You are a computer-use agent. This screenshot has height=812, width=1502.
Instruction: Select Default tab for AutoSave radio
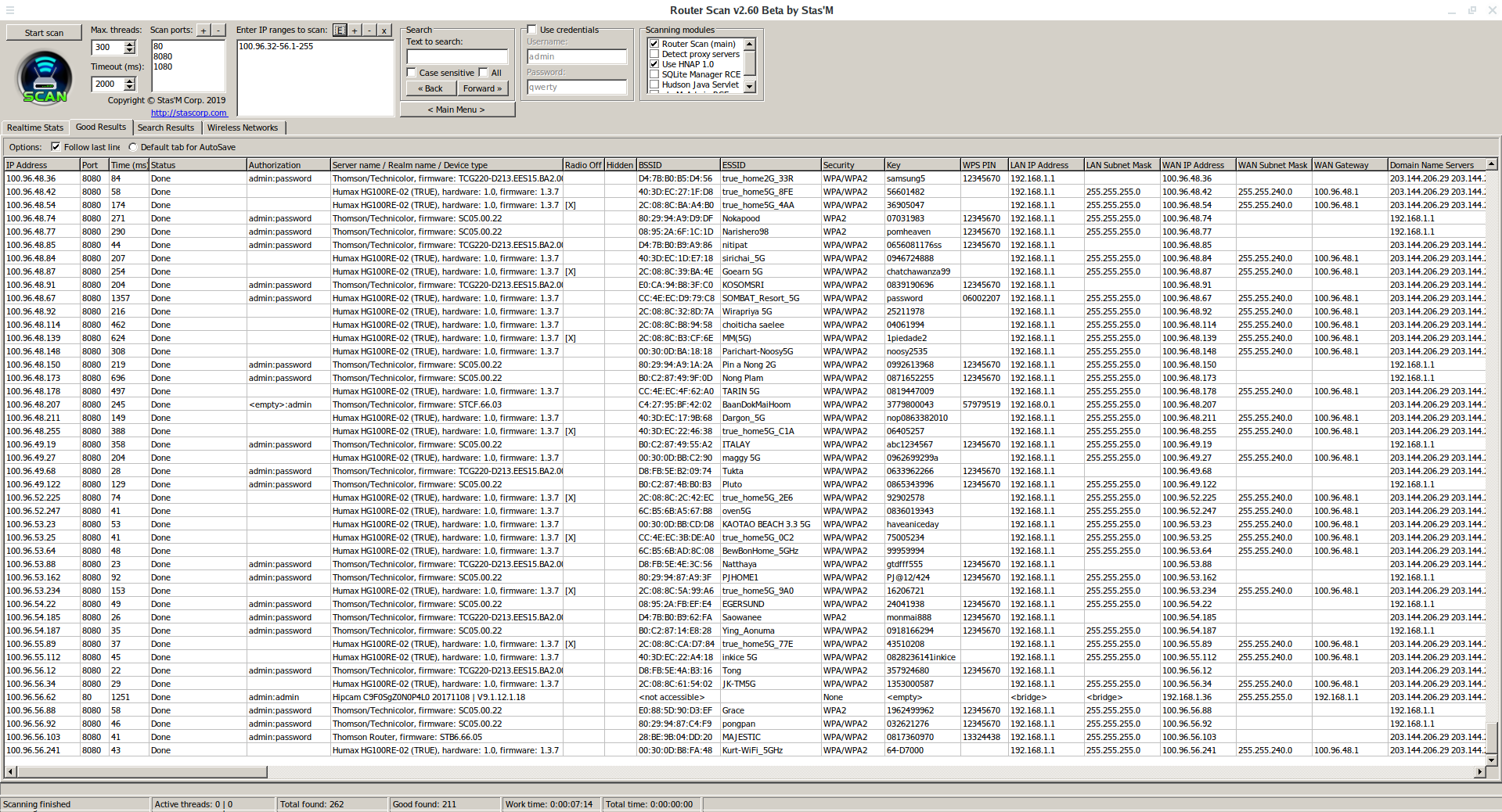point(133,147)
